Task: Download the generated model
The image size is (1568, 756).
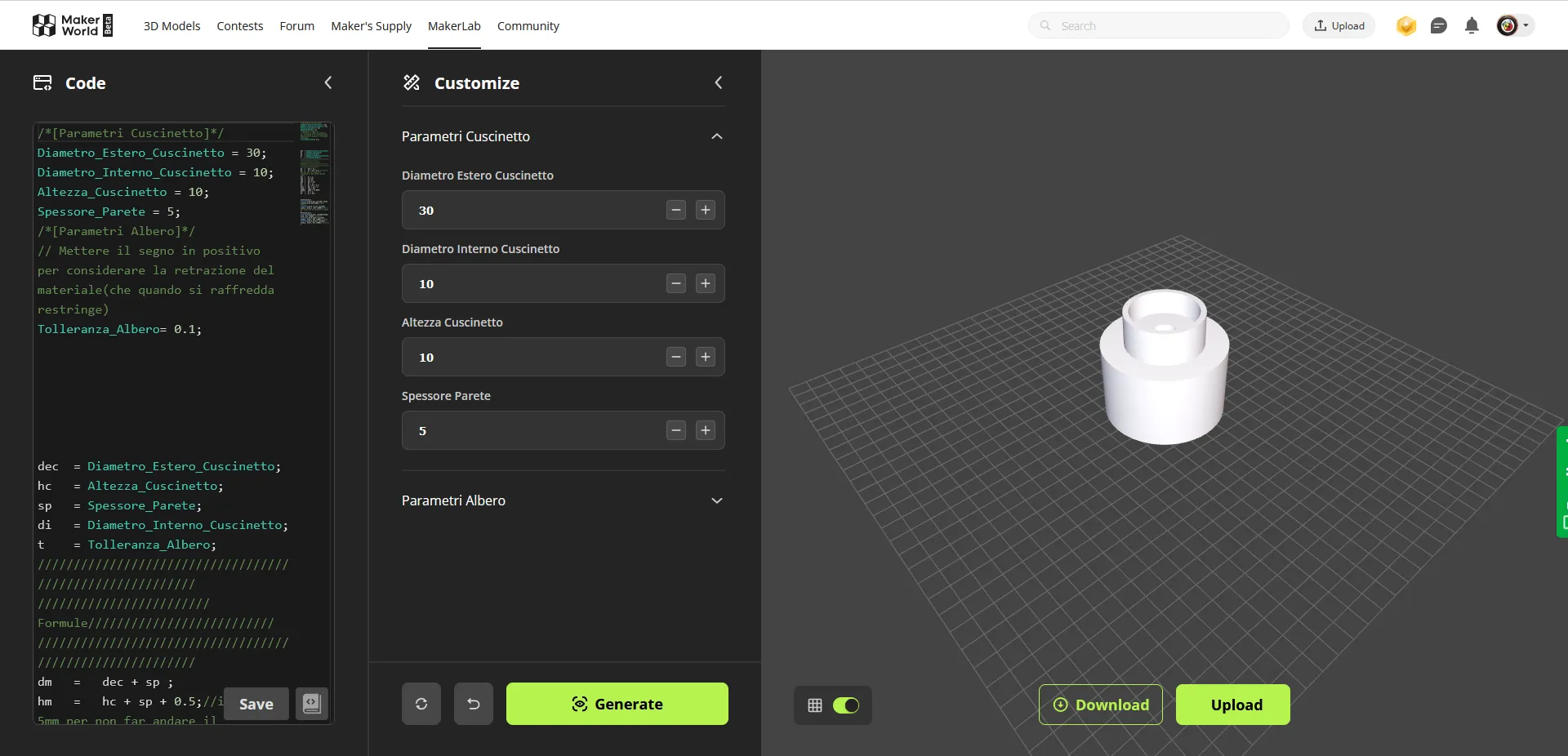Action: point(1101,705)
